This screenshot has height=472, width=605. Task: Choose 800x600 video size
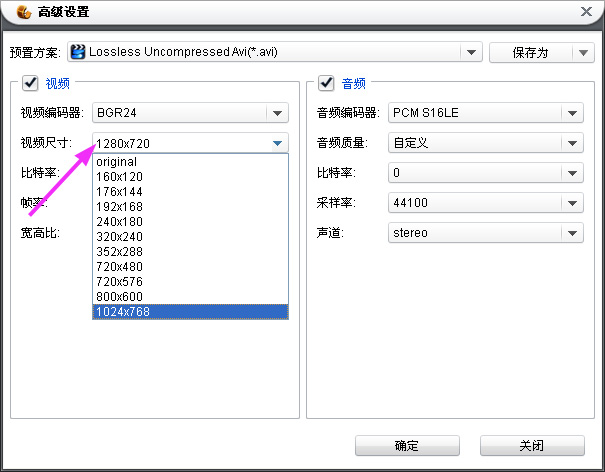[190, 296]
